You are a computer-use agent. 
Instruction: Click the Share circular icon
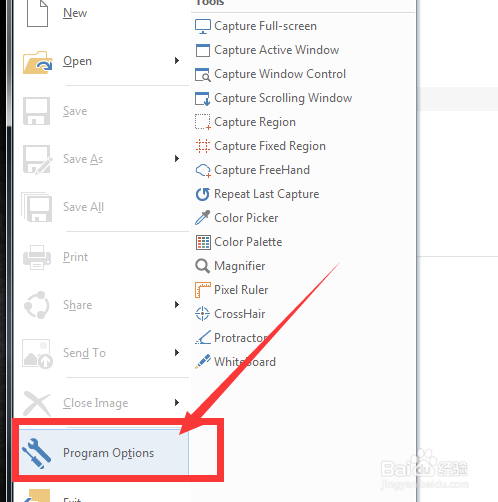37,305
